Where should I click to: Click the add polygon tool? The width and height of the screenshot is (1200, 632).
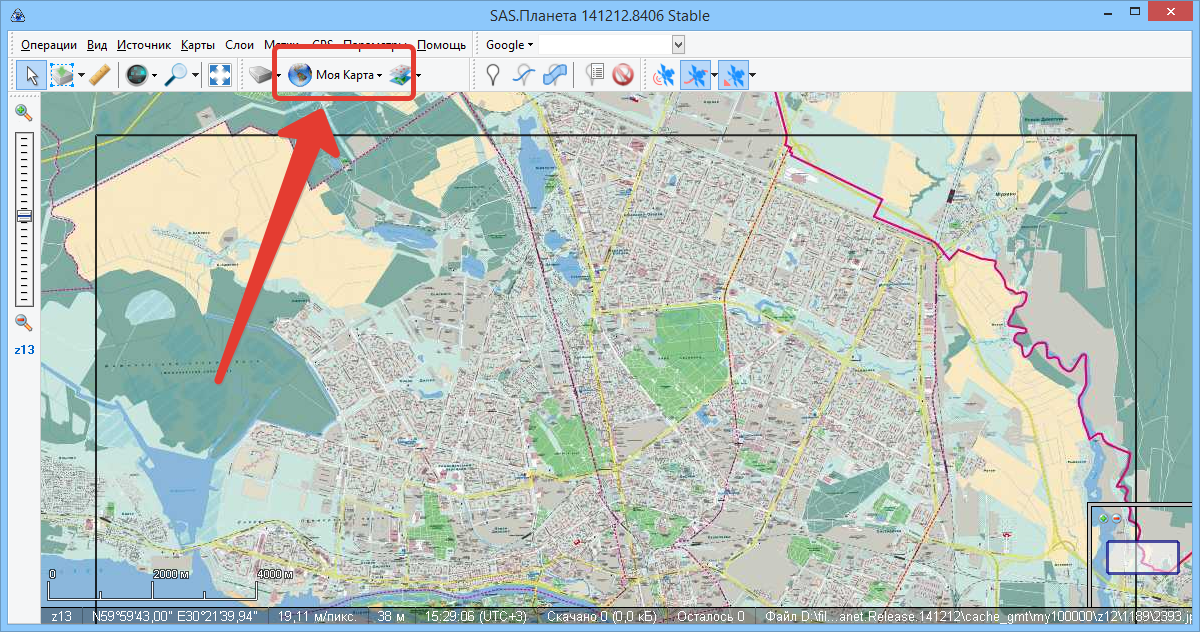[556, 75]
